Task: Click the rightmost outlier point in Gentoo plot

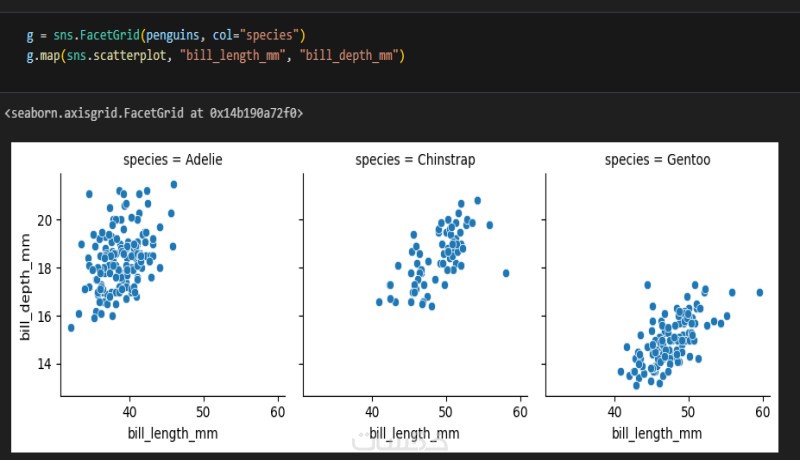Action: [760, 292]
